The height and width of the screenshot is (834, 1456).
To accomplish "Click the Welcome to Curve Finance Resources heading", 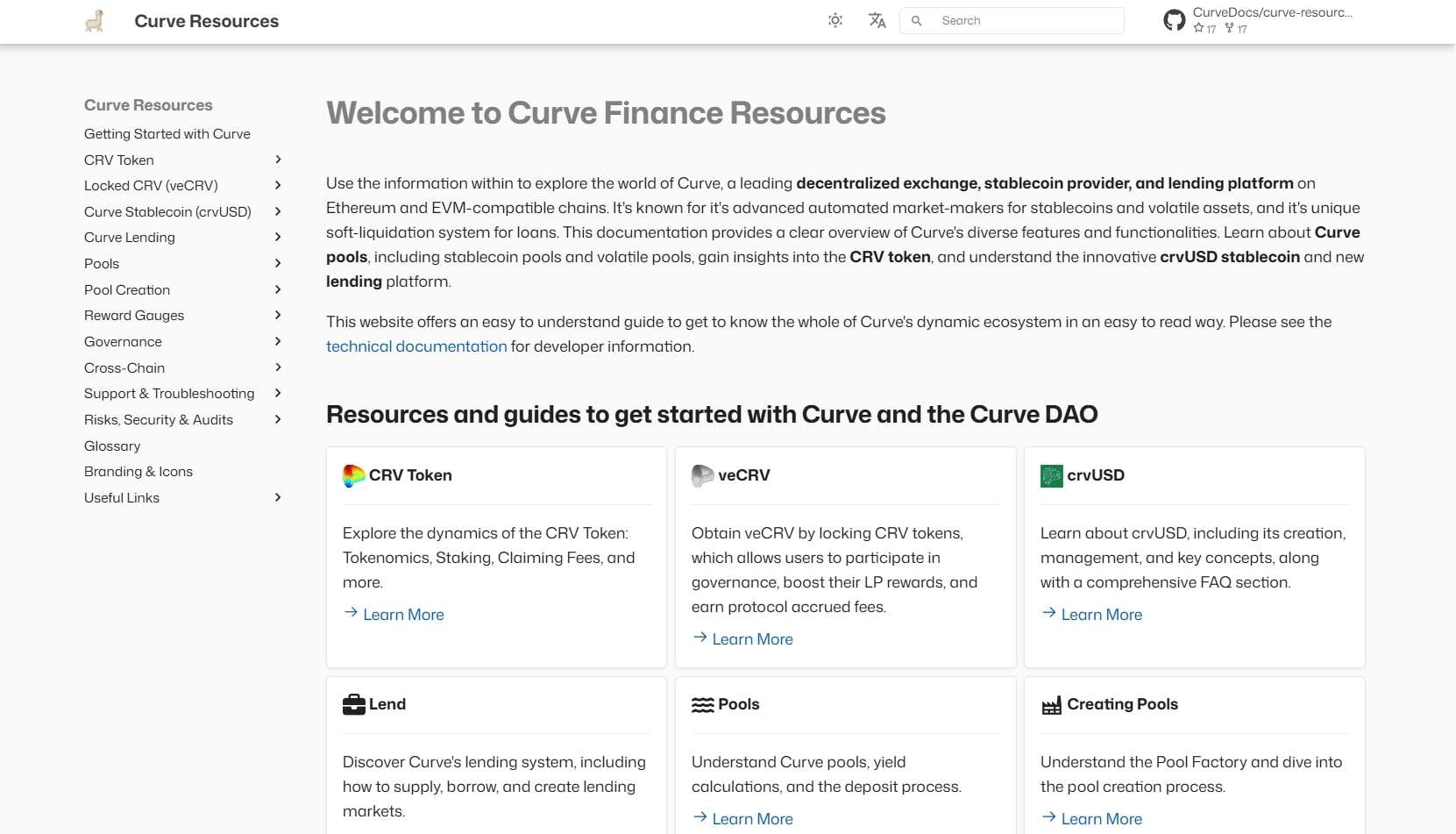I will click(x=606, y=113).
